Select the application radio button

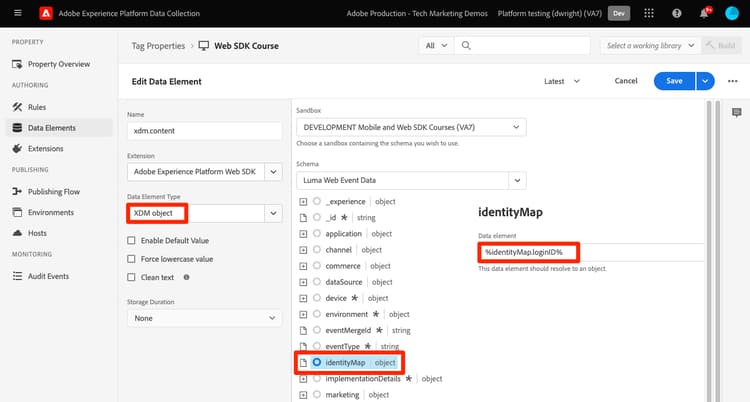pyautogui.click(x=317, y=234)
